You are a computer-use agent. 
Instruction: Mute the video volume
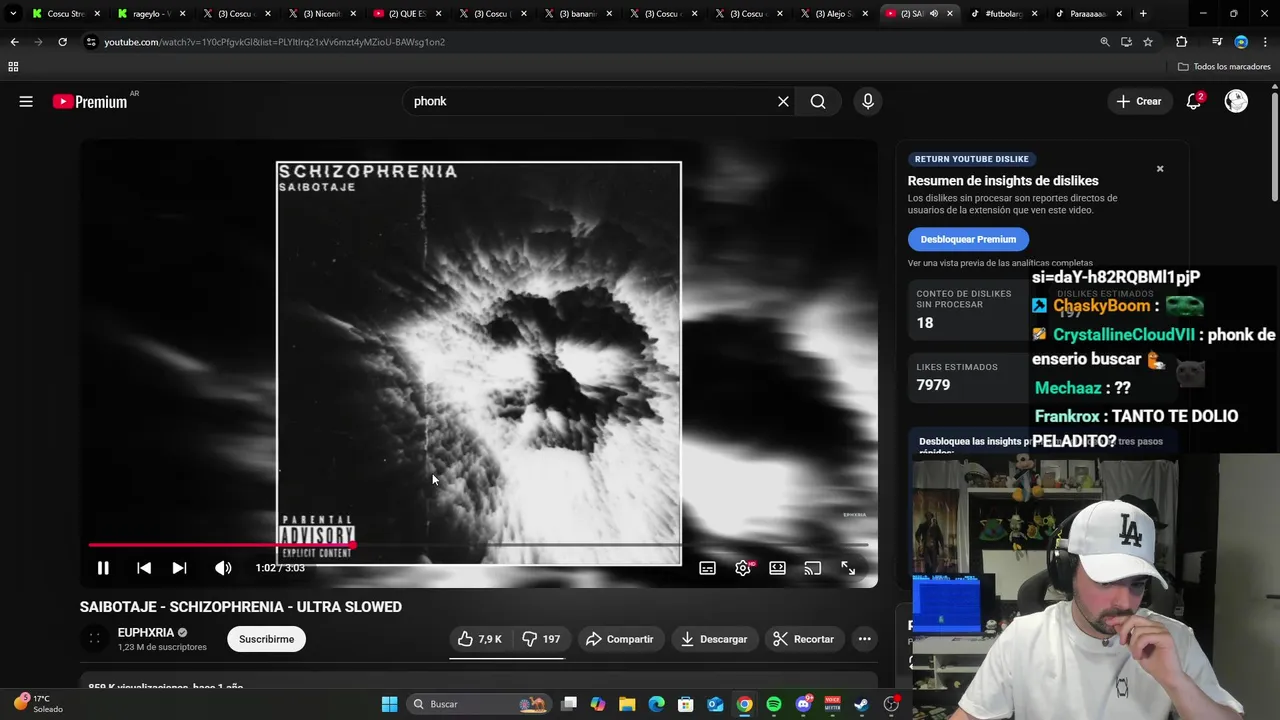pos(223,568)
